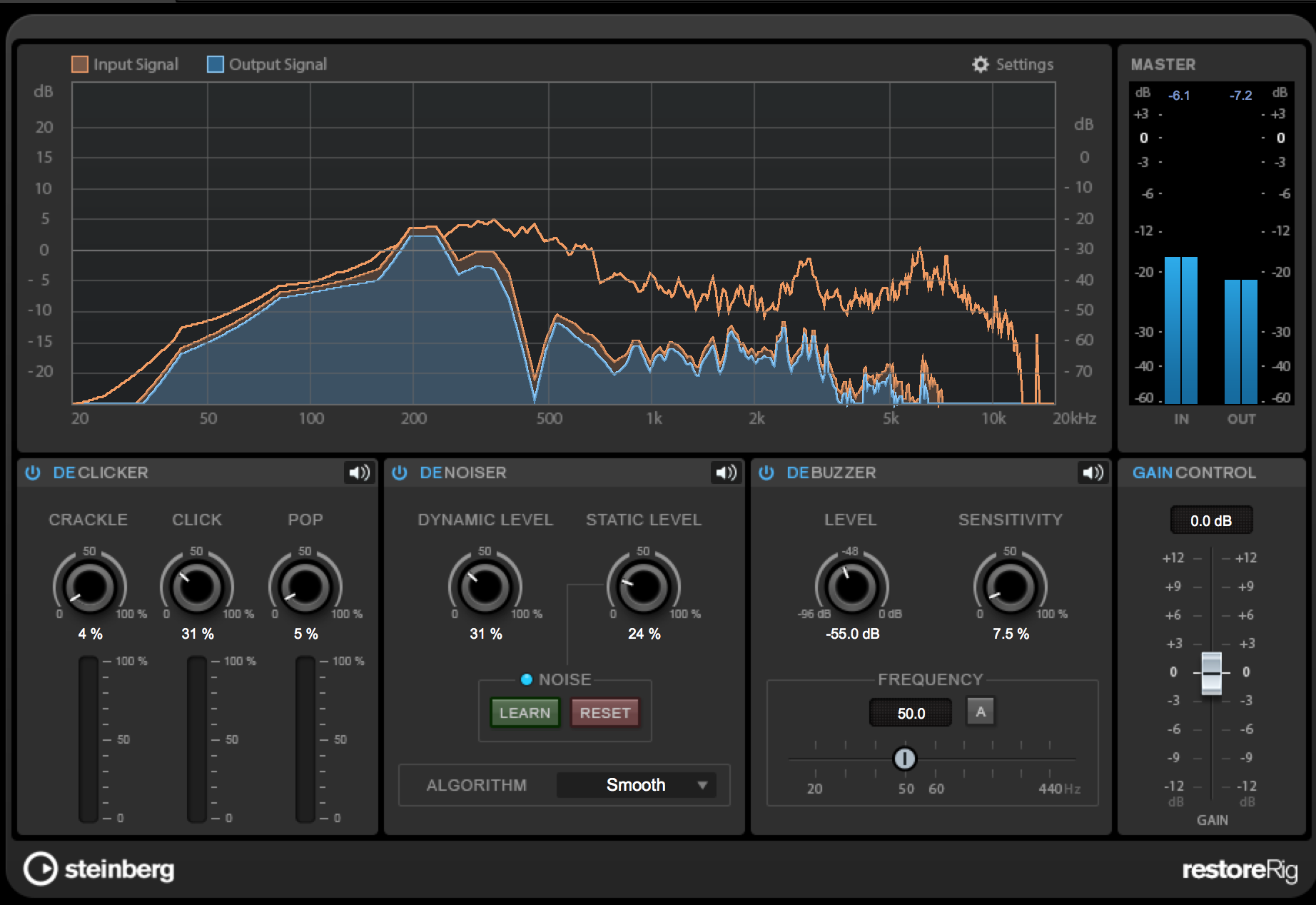
Task: Click the Frequency value field showing 50.0
Action: pyautogui.click(x=910, y=712)
